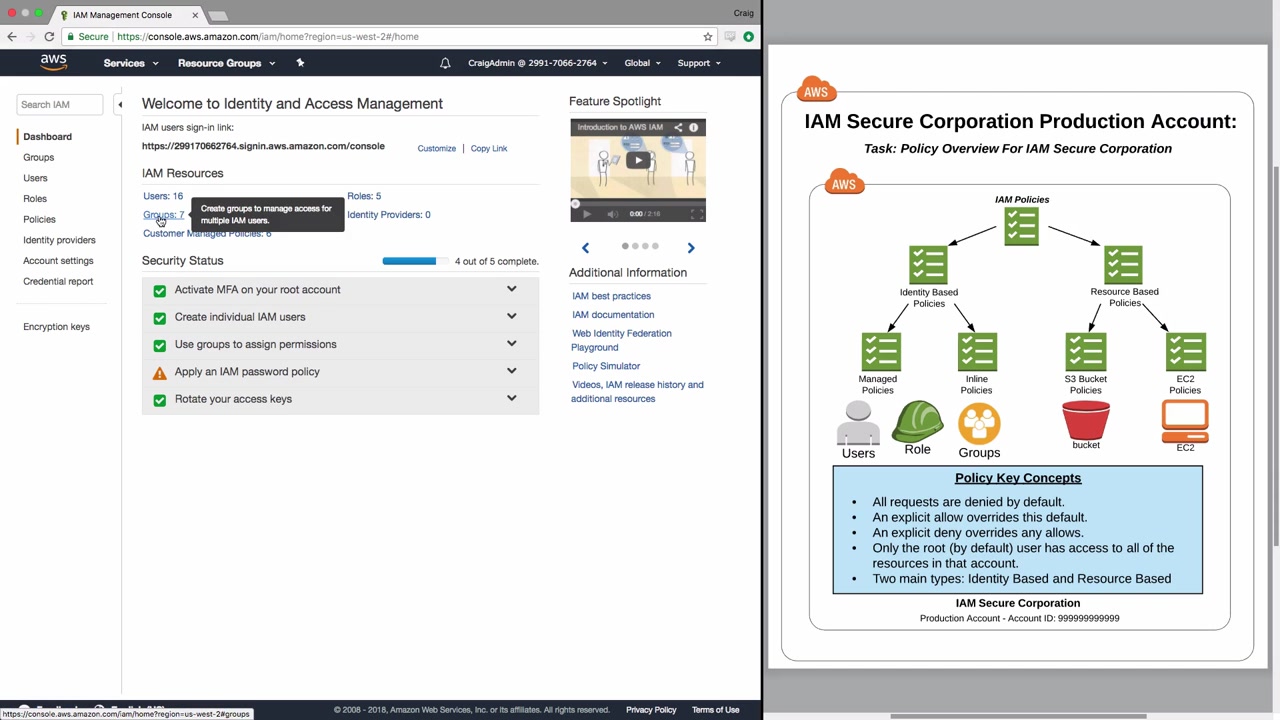Viewport: 1280px width, 720px height.
Task: Open IAM best practices link
Action: click(x=611, y=296)
